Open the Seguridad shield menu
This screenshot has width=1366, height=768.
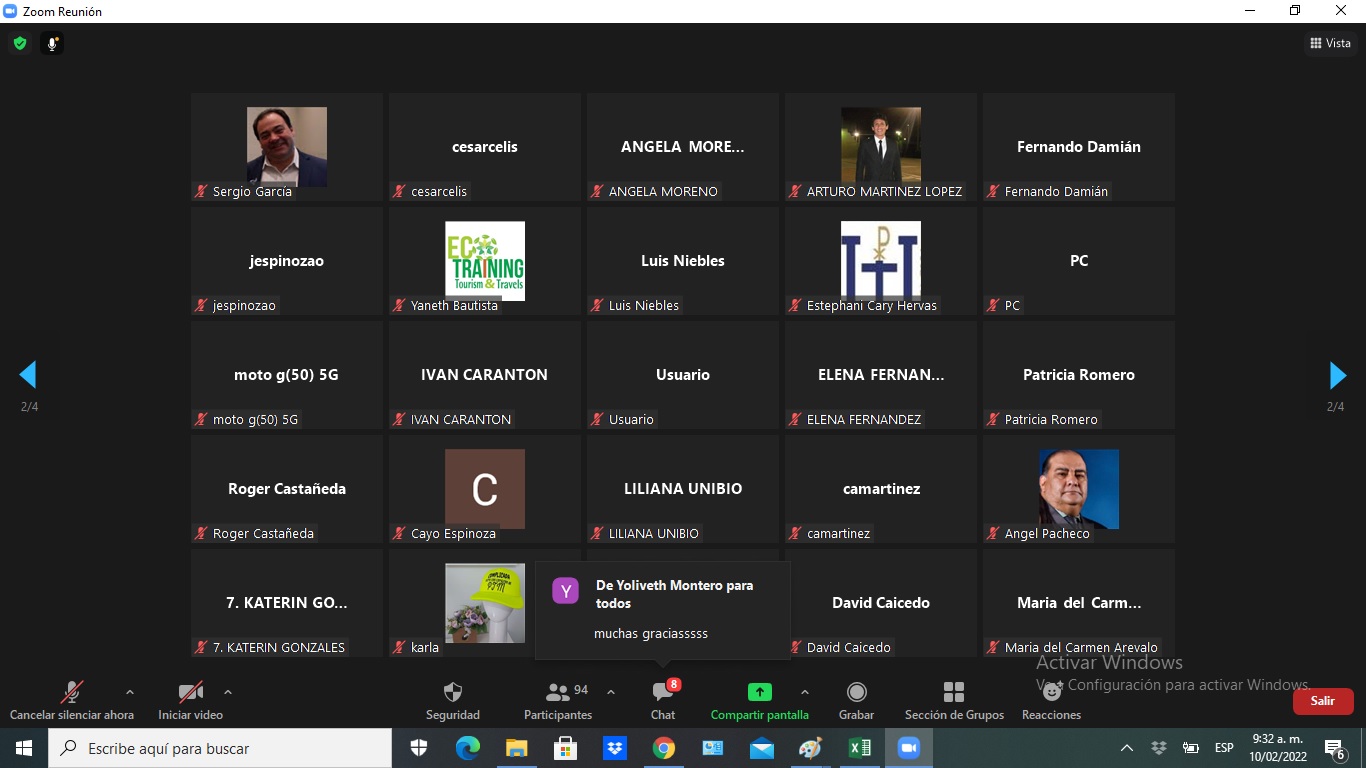point(453,700)
